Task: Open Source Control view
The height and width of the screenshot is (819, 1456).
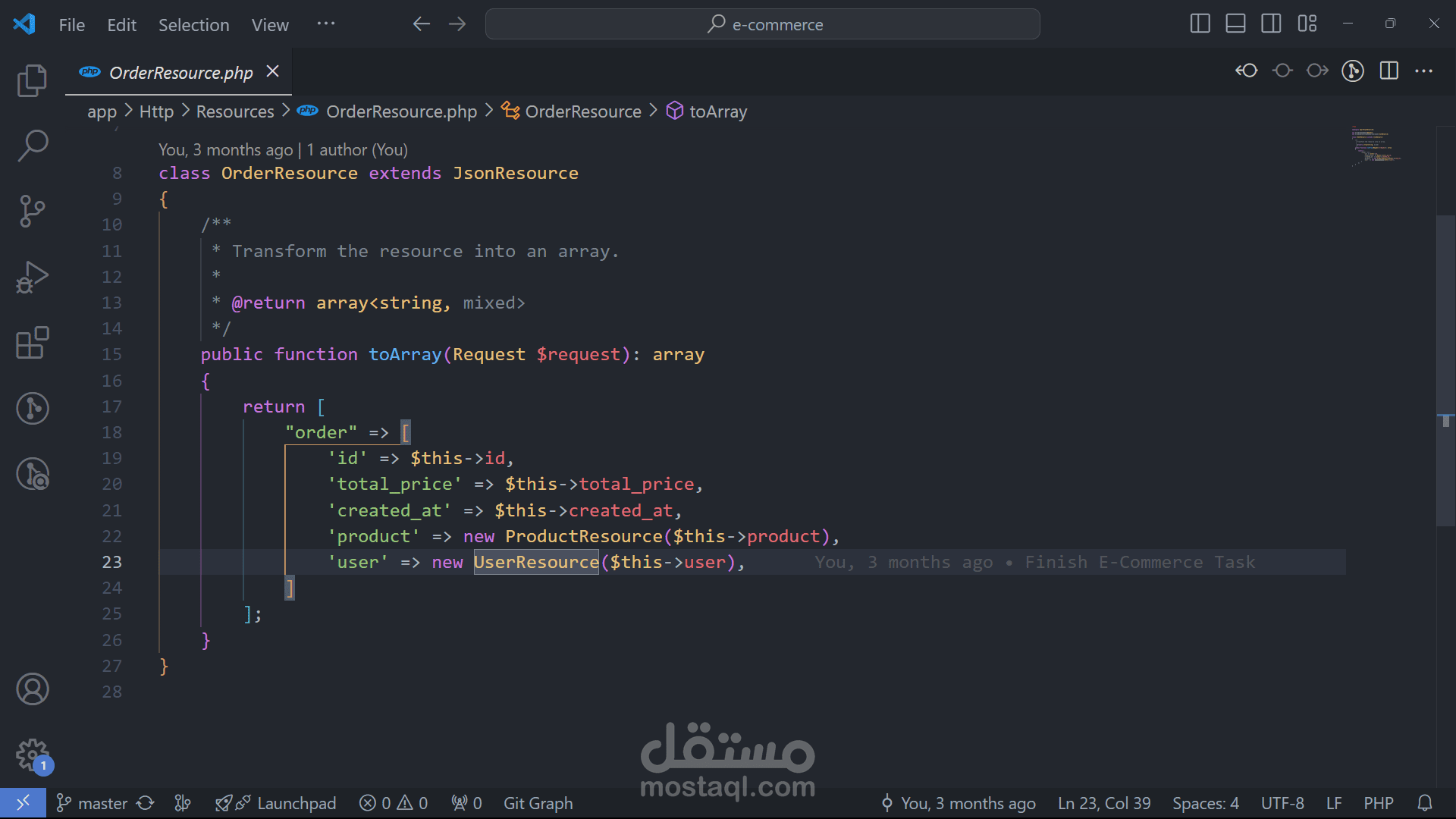Action: (x=32, y=211)
